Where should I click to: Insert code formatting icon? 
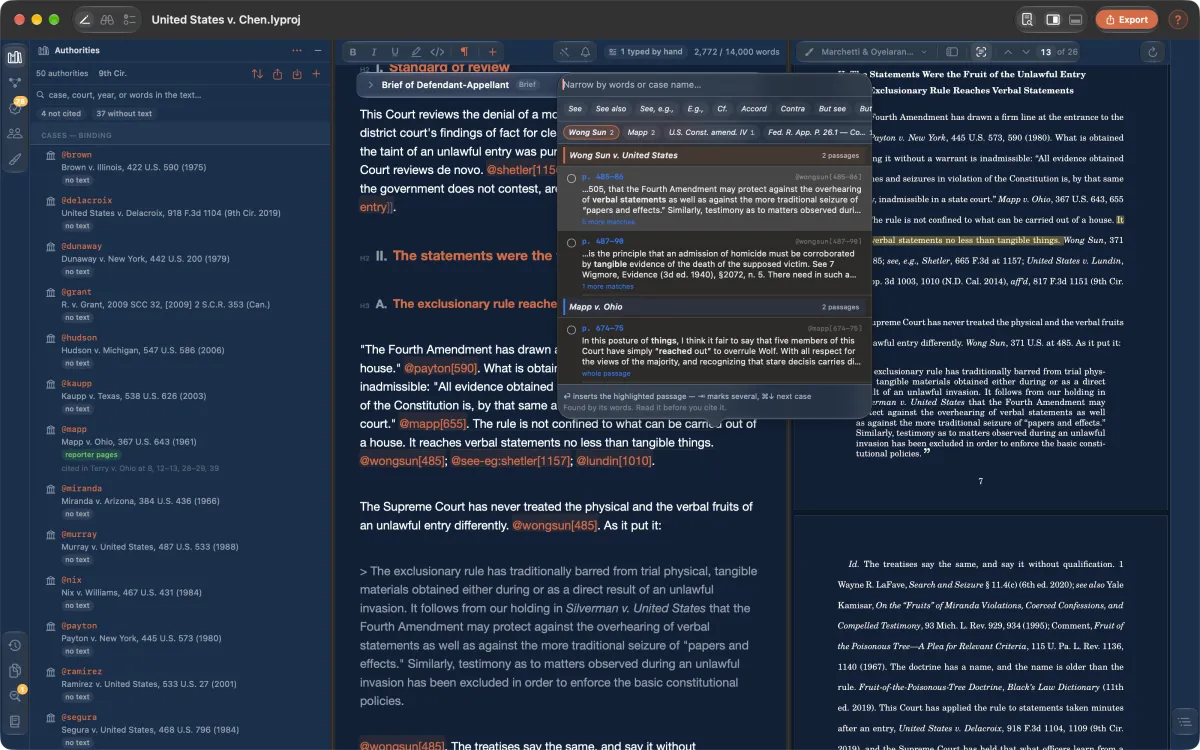coord(437,52)
